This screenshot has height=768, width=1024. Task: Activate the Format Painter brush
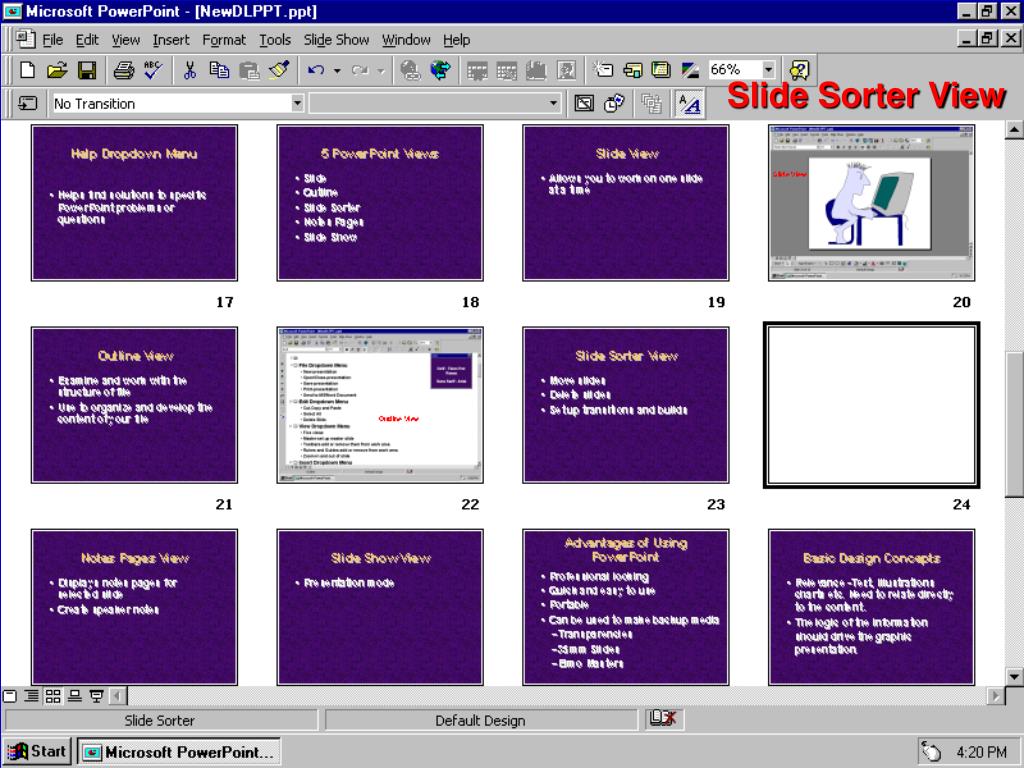tap(279, 70)
